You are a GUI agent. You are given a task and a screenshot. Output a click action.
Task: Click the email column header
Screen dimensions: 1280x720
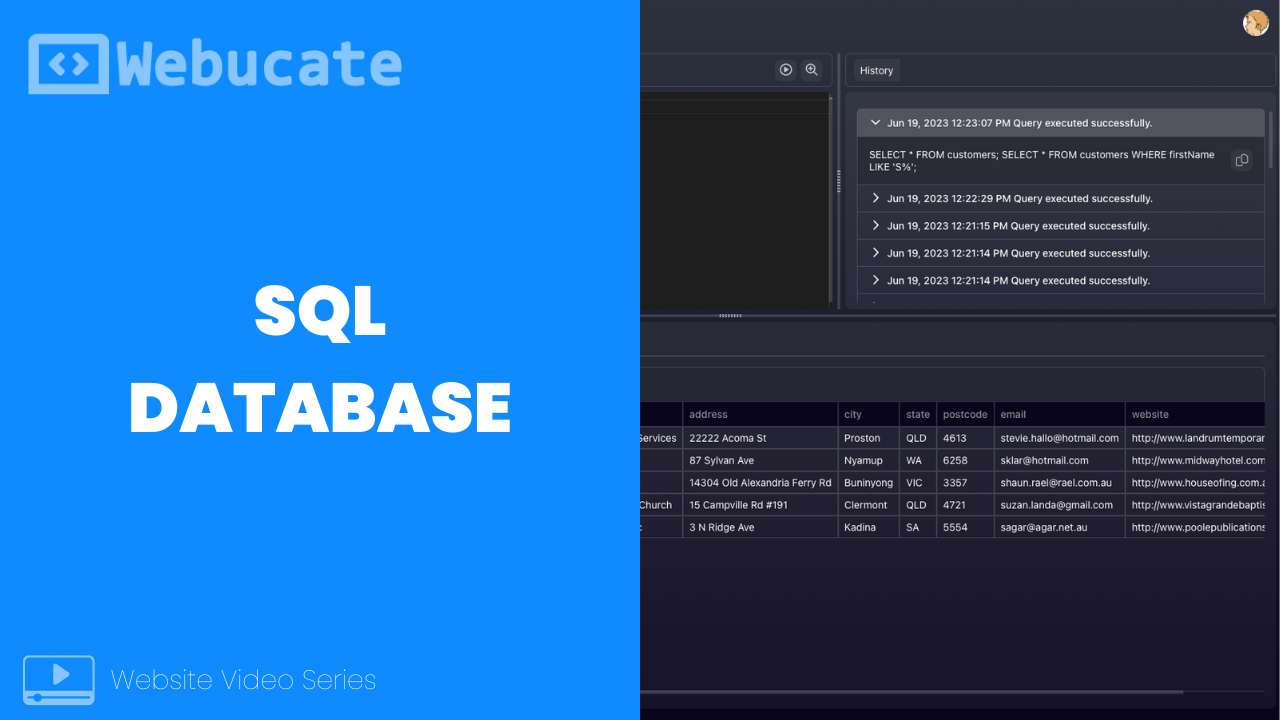tap(1060, 414)
